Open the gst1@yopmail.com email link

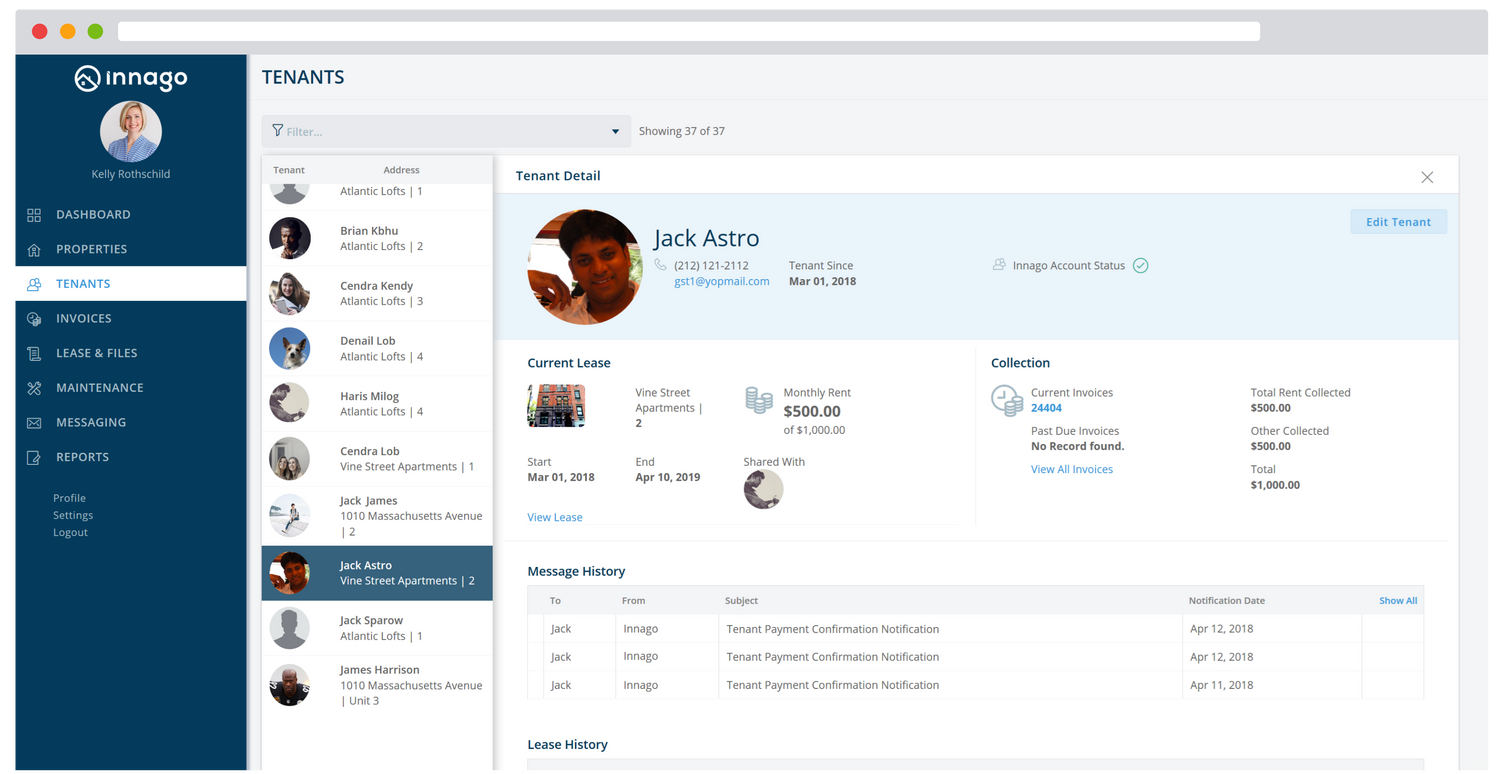click(x=721, y=282)
